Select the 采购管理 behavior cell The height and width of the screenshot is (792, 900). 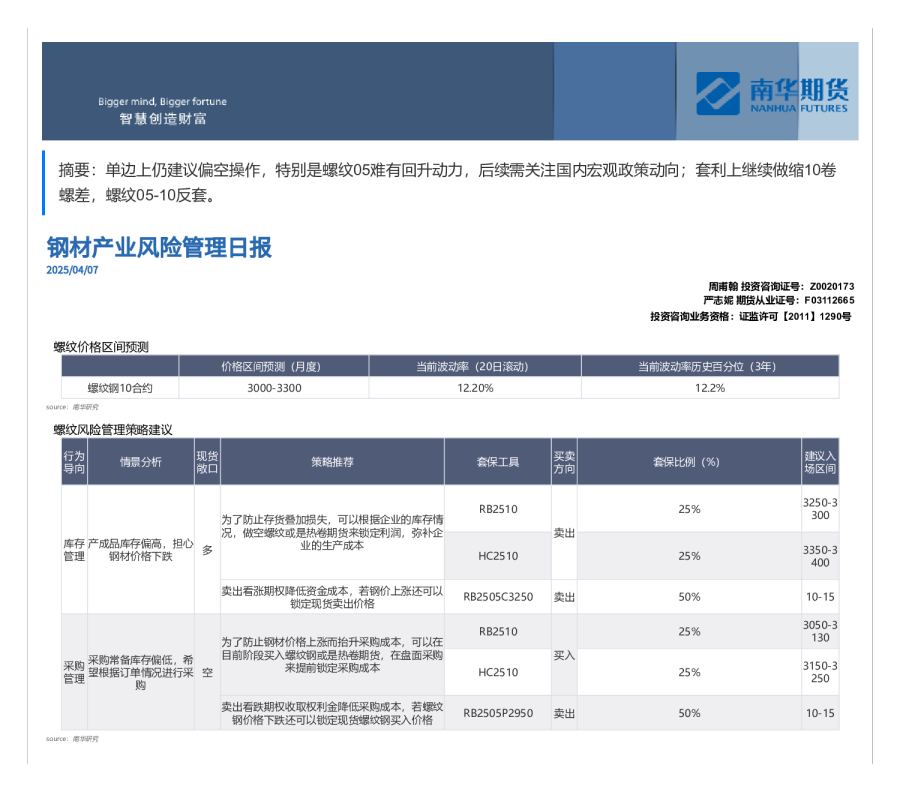pyautogui.click(x=74, y=672)
